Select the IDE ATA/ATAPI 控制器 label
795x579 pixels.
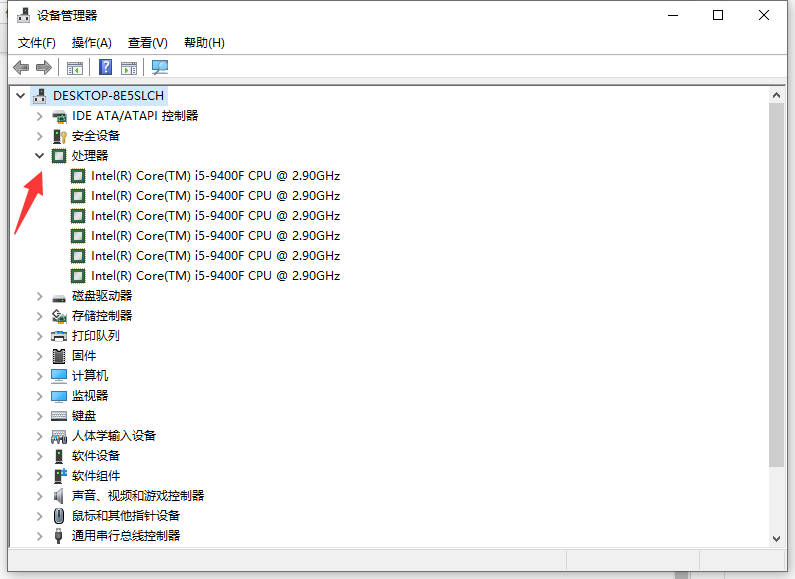135,116
